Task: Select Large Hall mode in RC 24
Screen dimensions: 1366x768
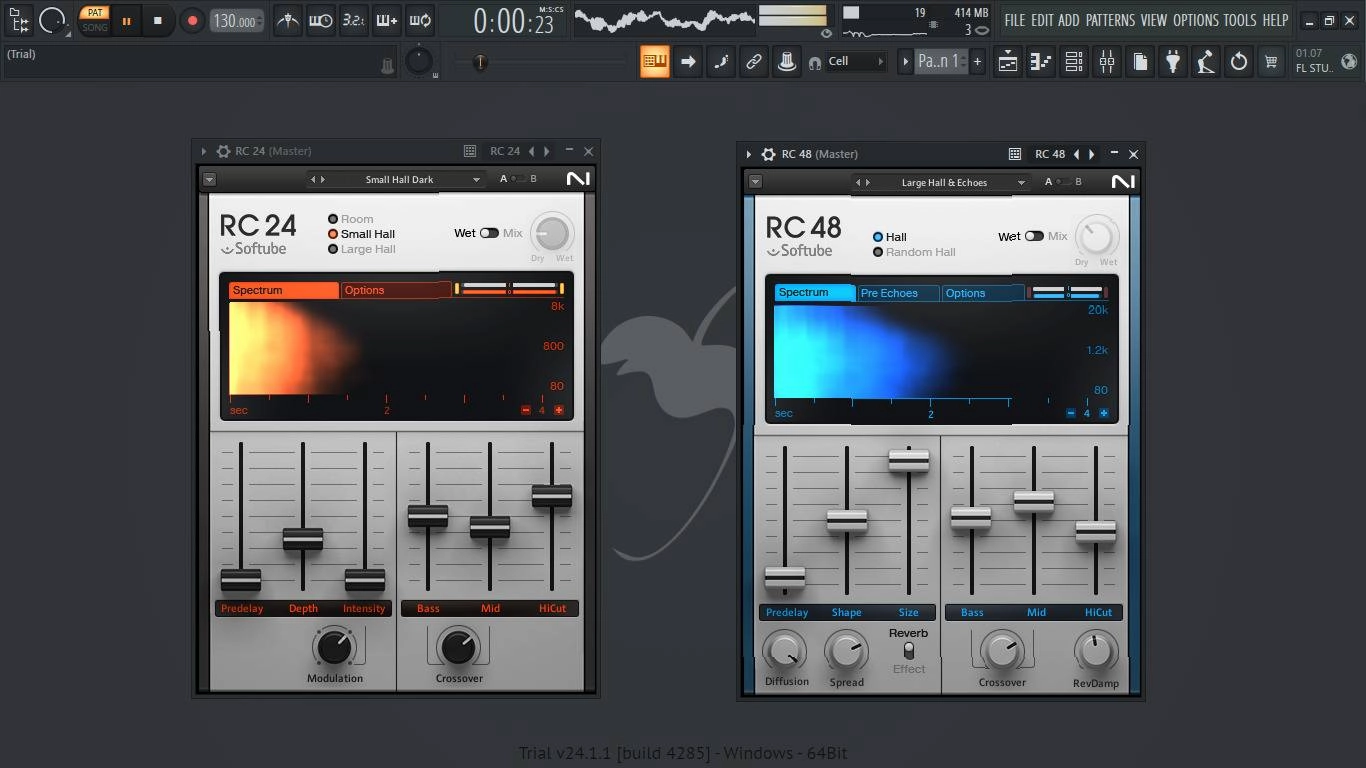Action: pos(361,249)
